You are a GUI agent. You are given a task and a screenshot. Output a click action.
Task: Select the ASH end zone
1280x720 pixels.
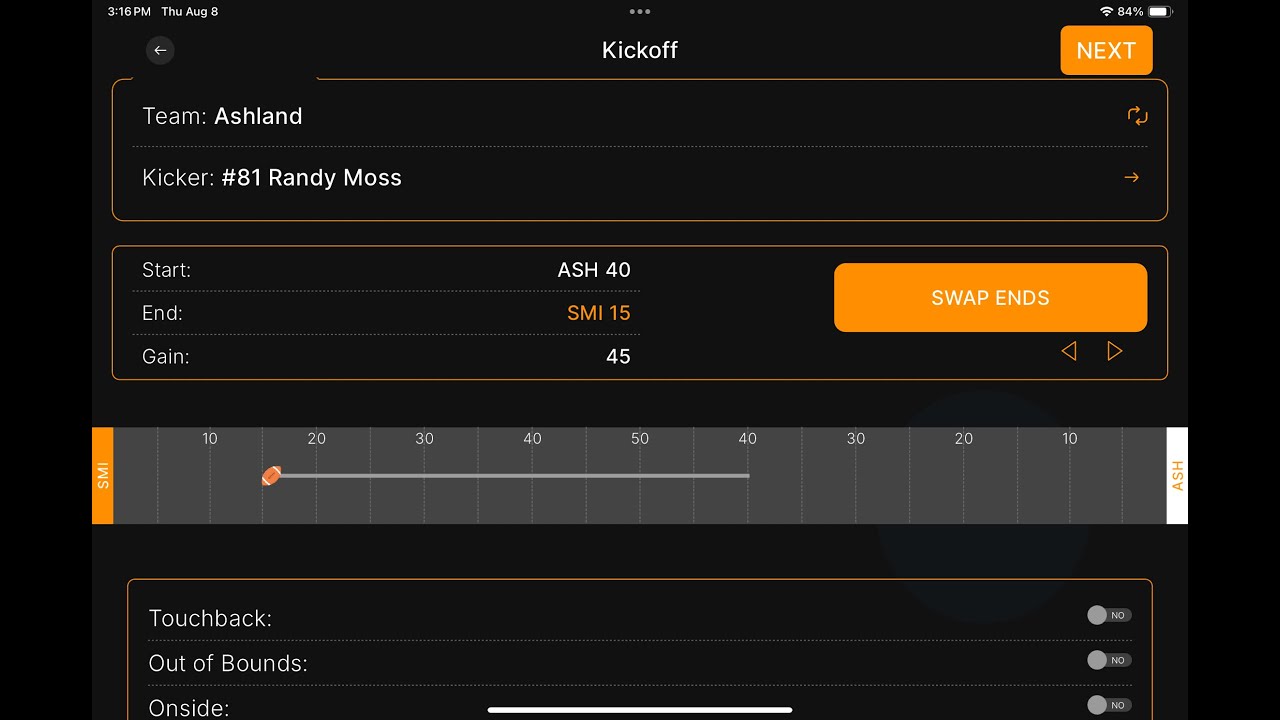point(1177,476)
